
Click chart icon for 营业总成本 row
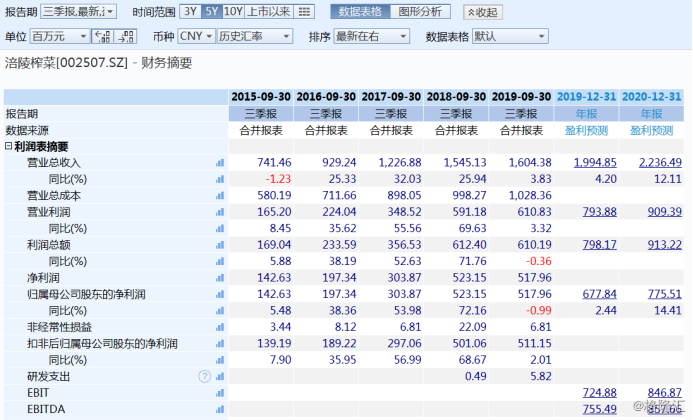pyautogui.click(x=220, y=196)
